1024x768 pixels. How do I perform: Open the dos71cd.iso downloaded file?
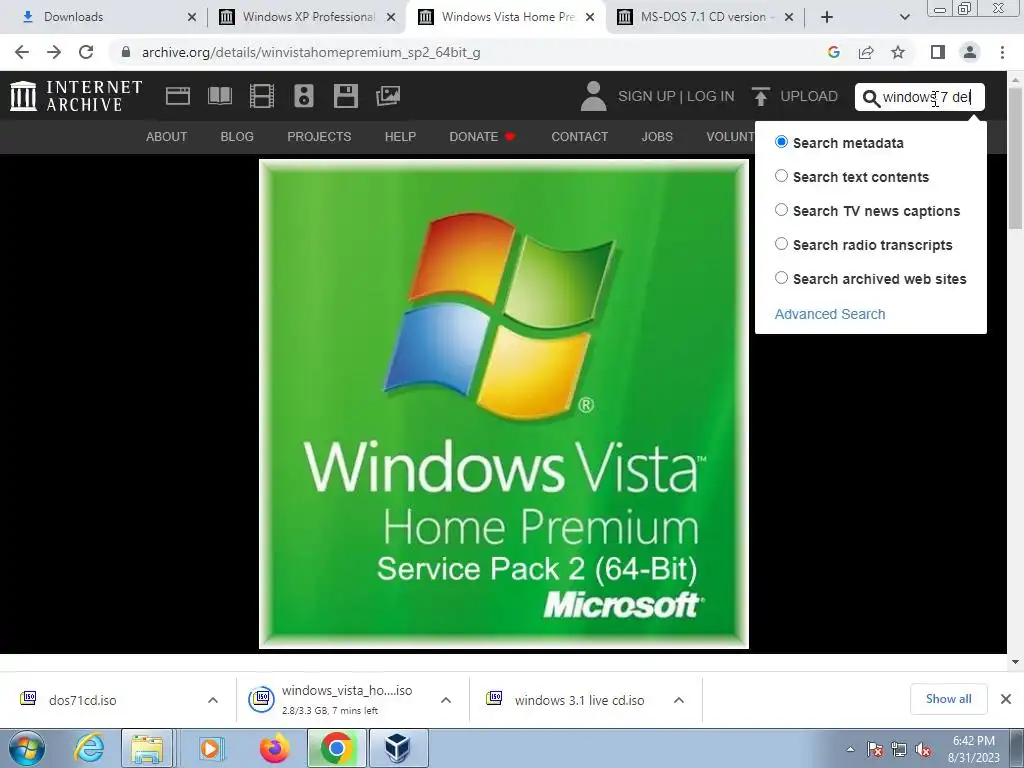83,700
